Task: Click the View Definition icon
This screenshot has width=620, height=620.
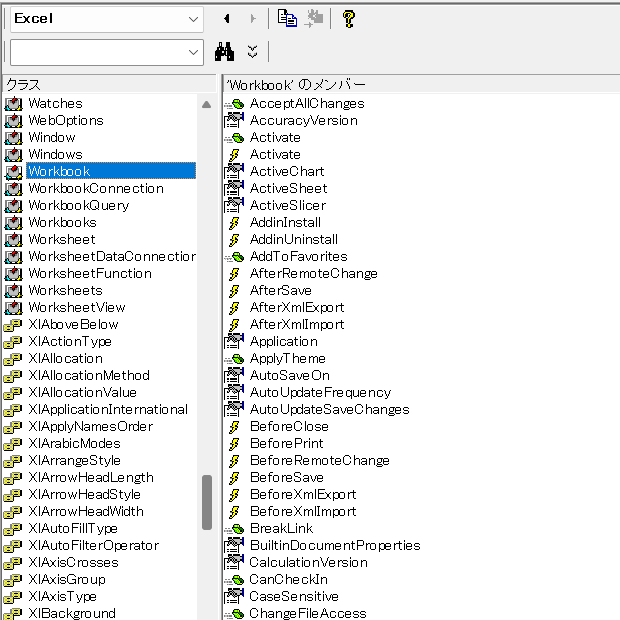Action: tap(314, 19)
